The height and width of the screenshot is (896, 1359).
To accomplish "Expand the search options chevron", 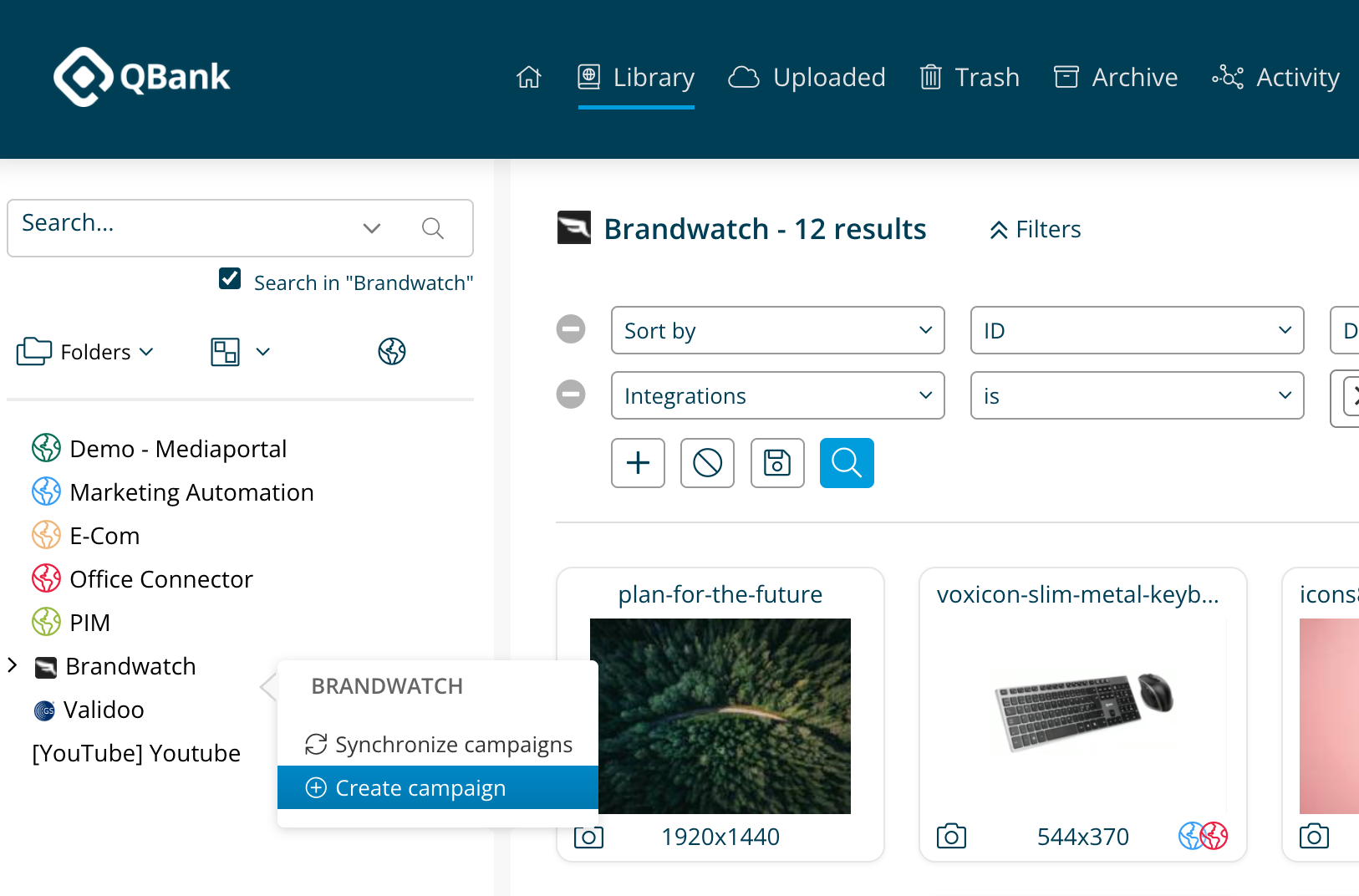I will point(372,228).
